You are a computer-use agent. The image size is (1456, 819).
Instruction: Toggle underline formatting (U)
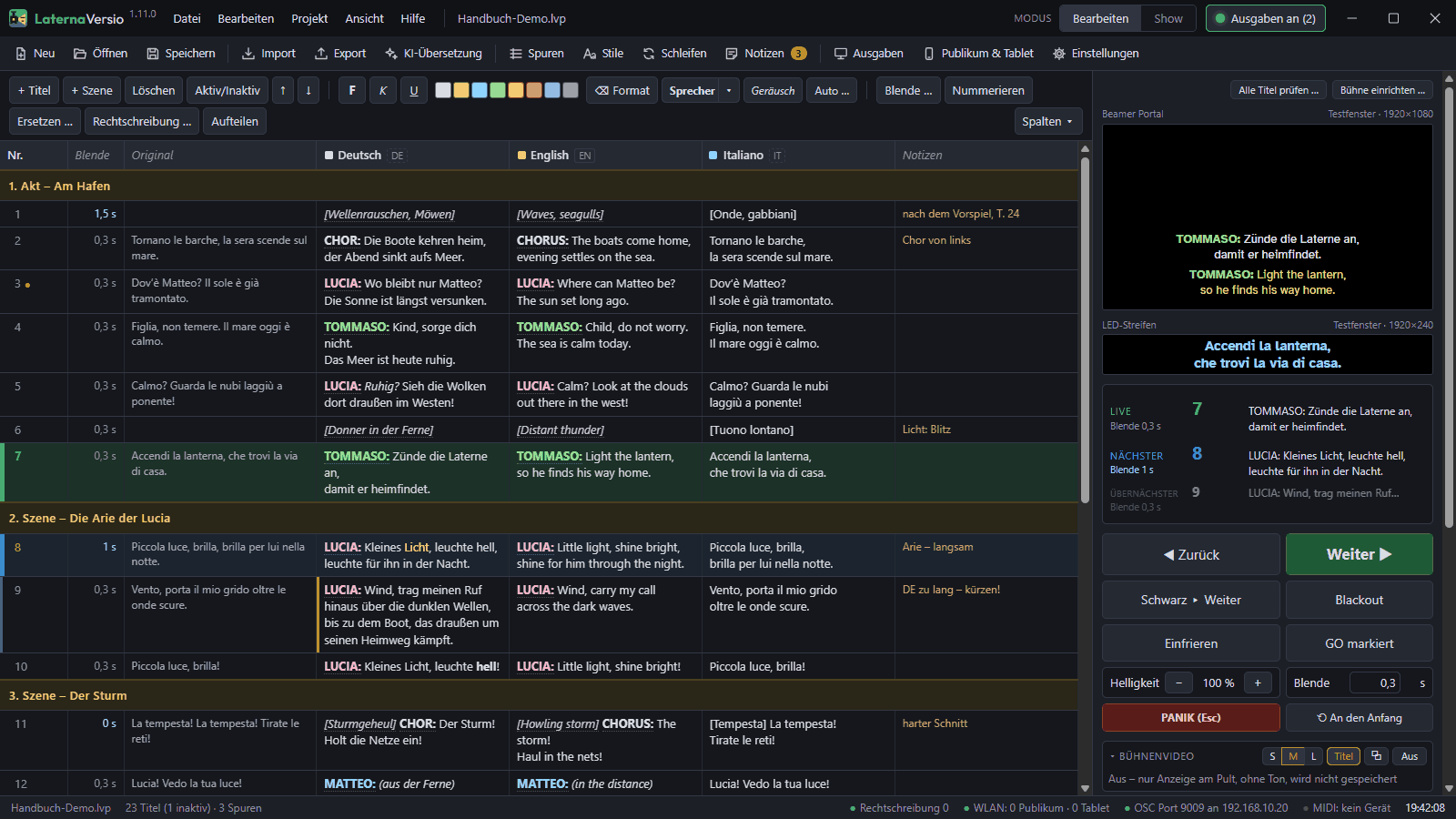(414, 91)
